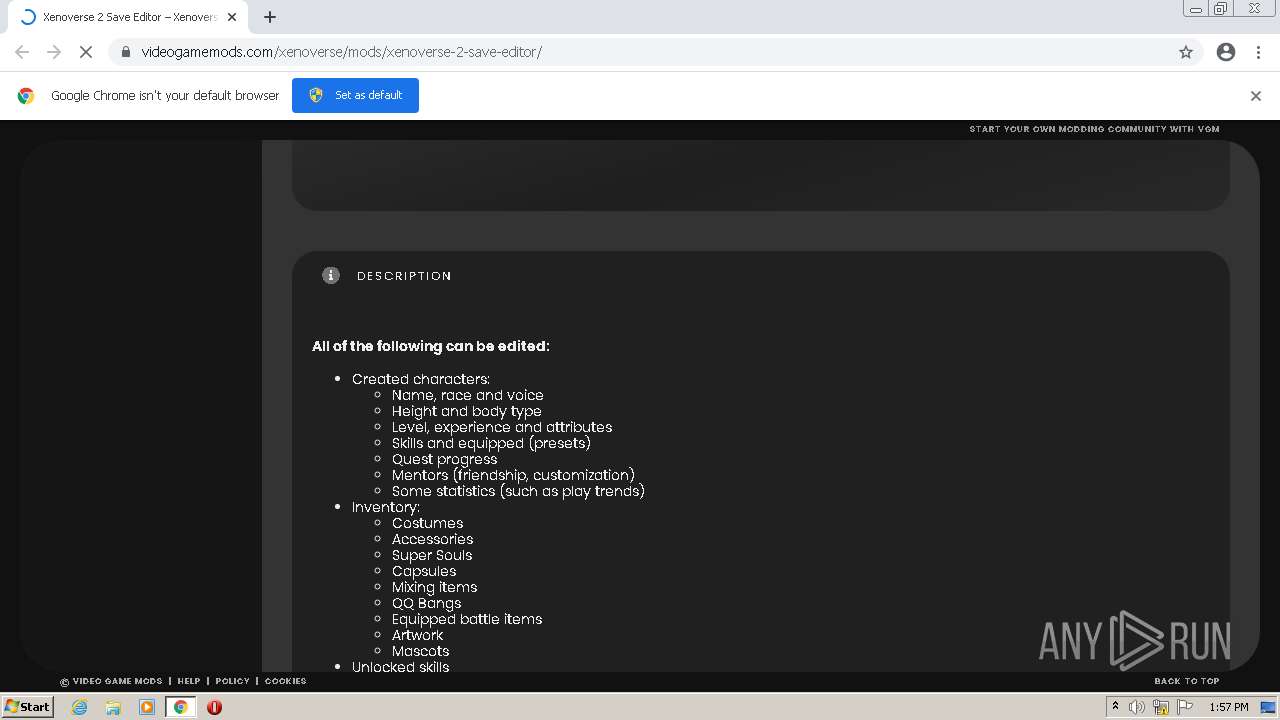Image resolution: width=1280 pixels, height=720 pixels.
Task: Open the Chrome three-dot menu
Action: point(1258,52)
